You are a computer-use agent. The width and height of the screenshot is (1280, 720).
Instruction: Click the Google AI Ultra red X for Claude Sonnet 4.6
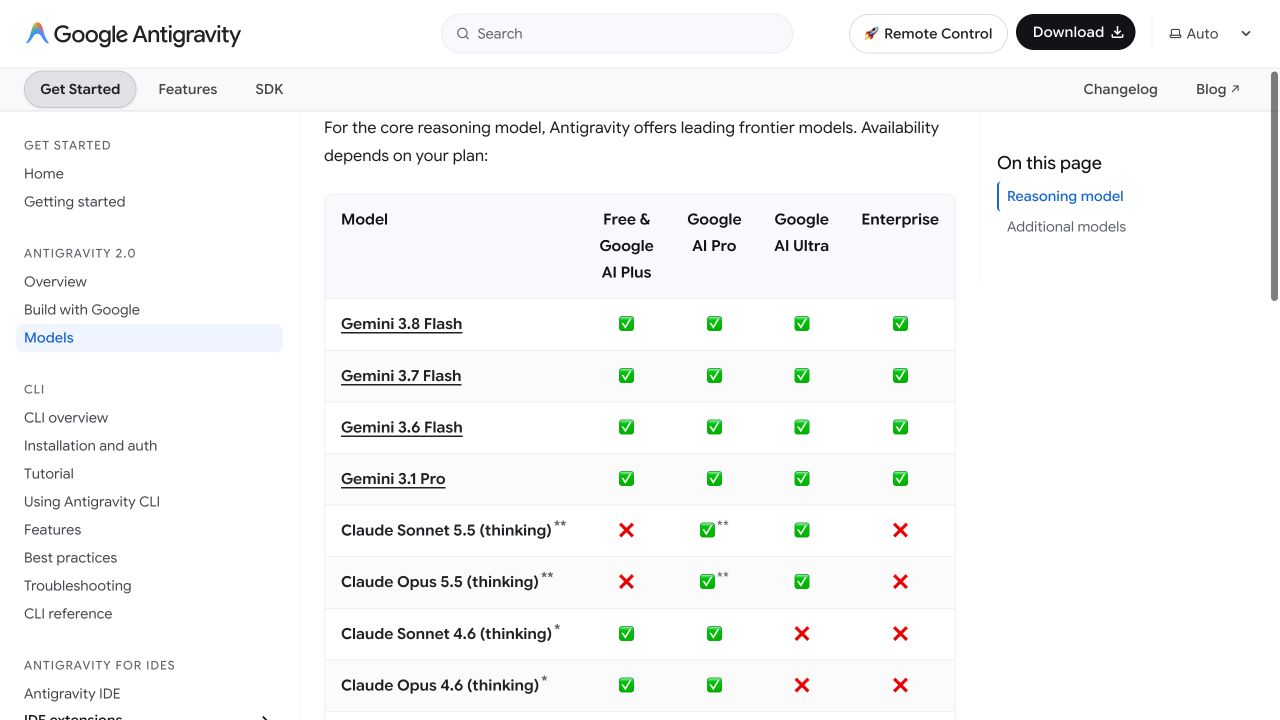(801, 634)
